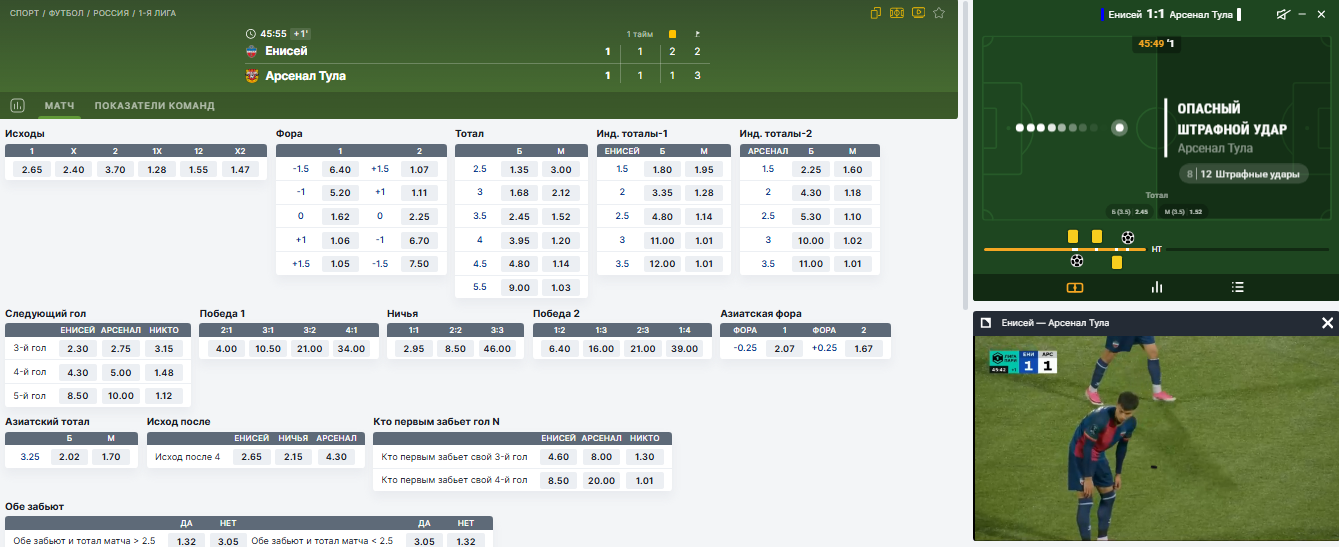Viewport: 1339px width, 547px height.
Task: Switch tracker to field view icon
Action: click(1075, 287)
